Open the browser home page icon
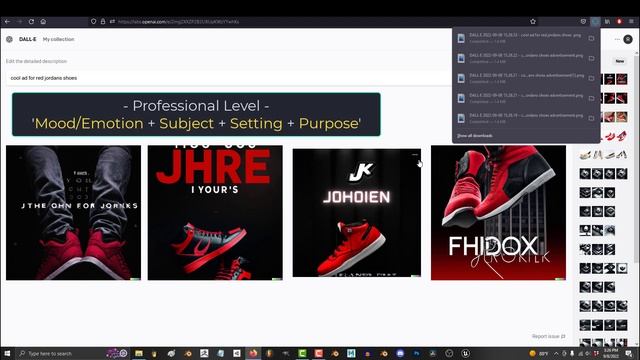 pyautogui.click(x=43, y=21)
